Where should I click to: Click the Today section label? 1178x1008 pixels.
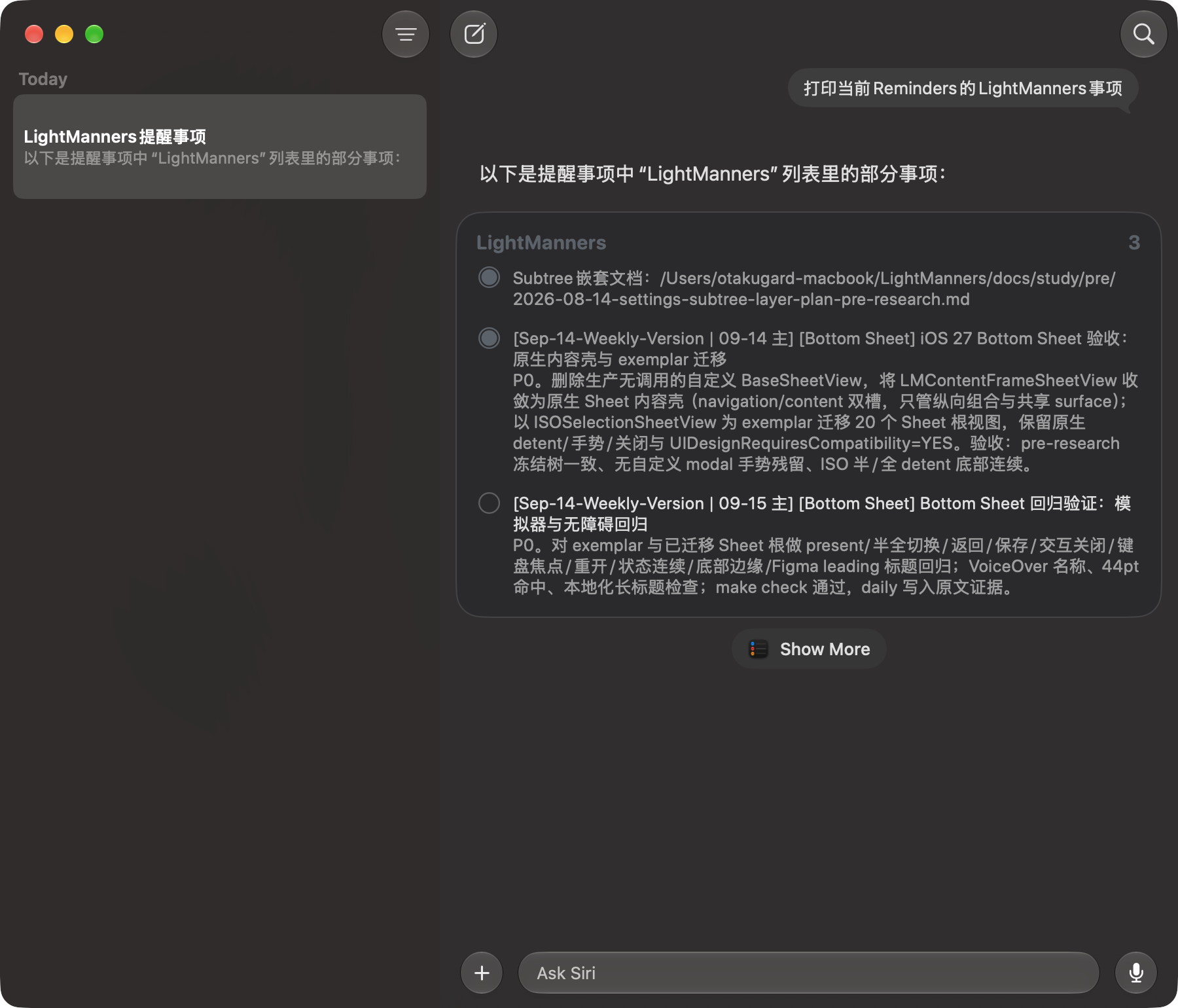(x=43, y=79)
